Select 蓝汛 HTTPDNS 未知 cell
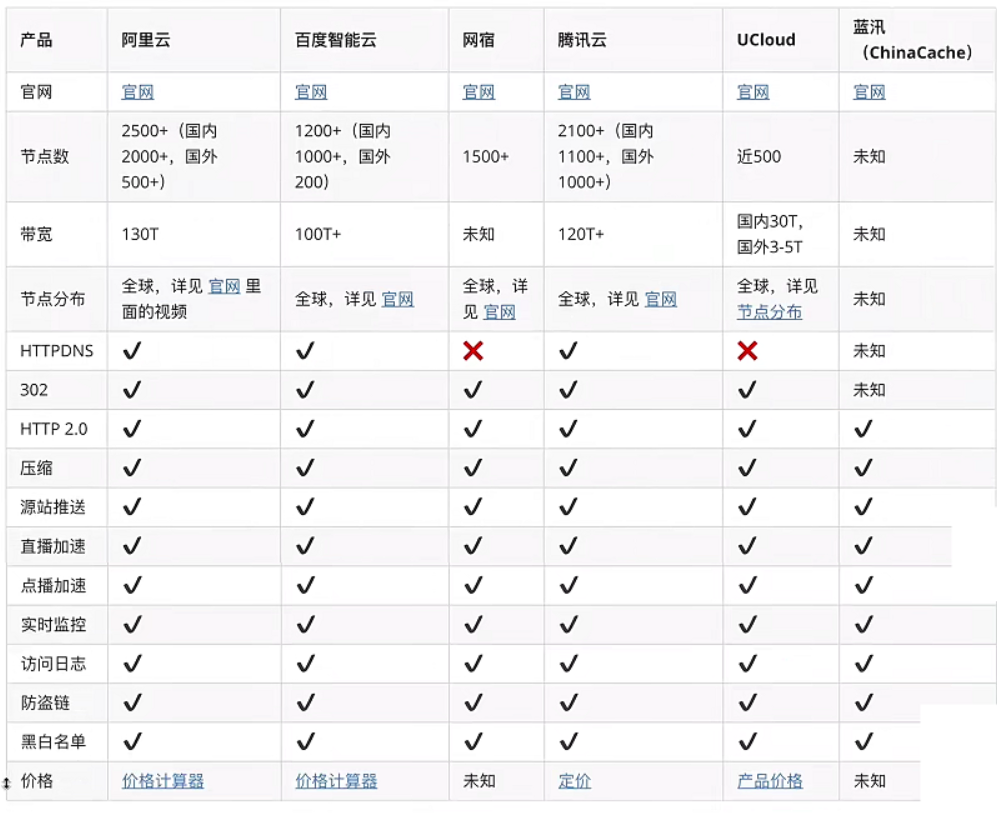 click(x=869, y=350)
